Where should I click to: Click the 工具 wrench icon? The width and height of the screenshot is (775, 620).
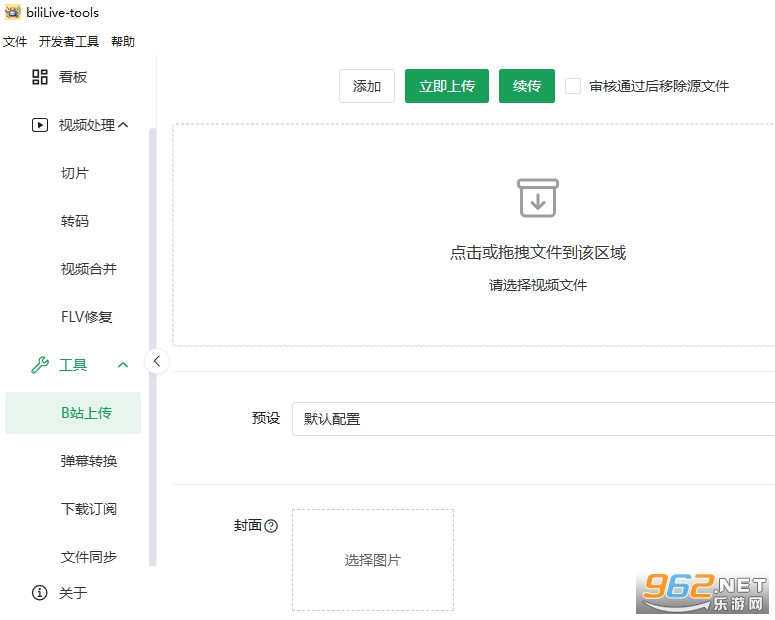(40, 365)
